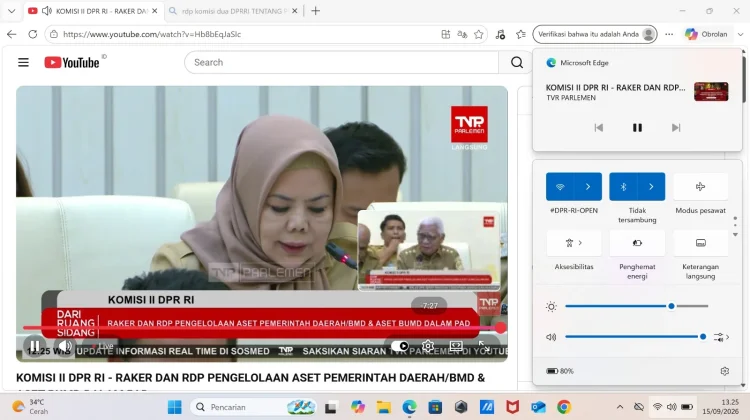Skip to previous track in media flyout
The image size is (750, 420).
598,128
